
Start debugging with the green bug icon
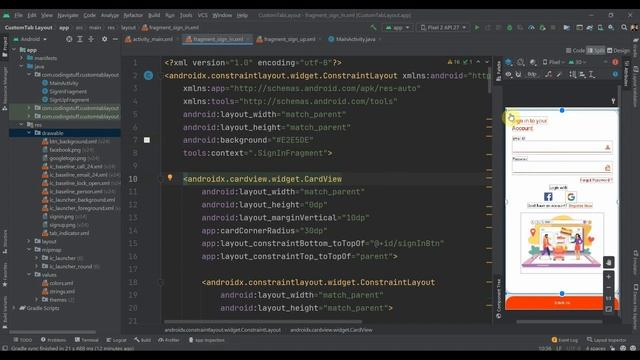tap(509, 27)
